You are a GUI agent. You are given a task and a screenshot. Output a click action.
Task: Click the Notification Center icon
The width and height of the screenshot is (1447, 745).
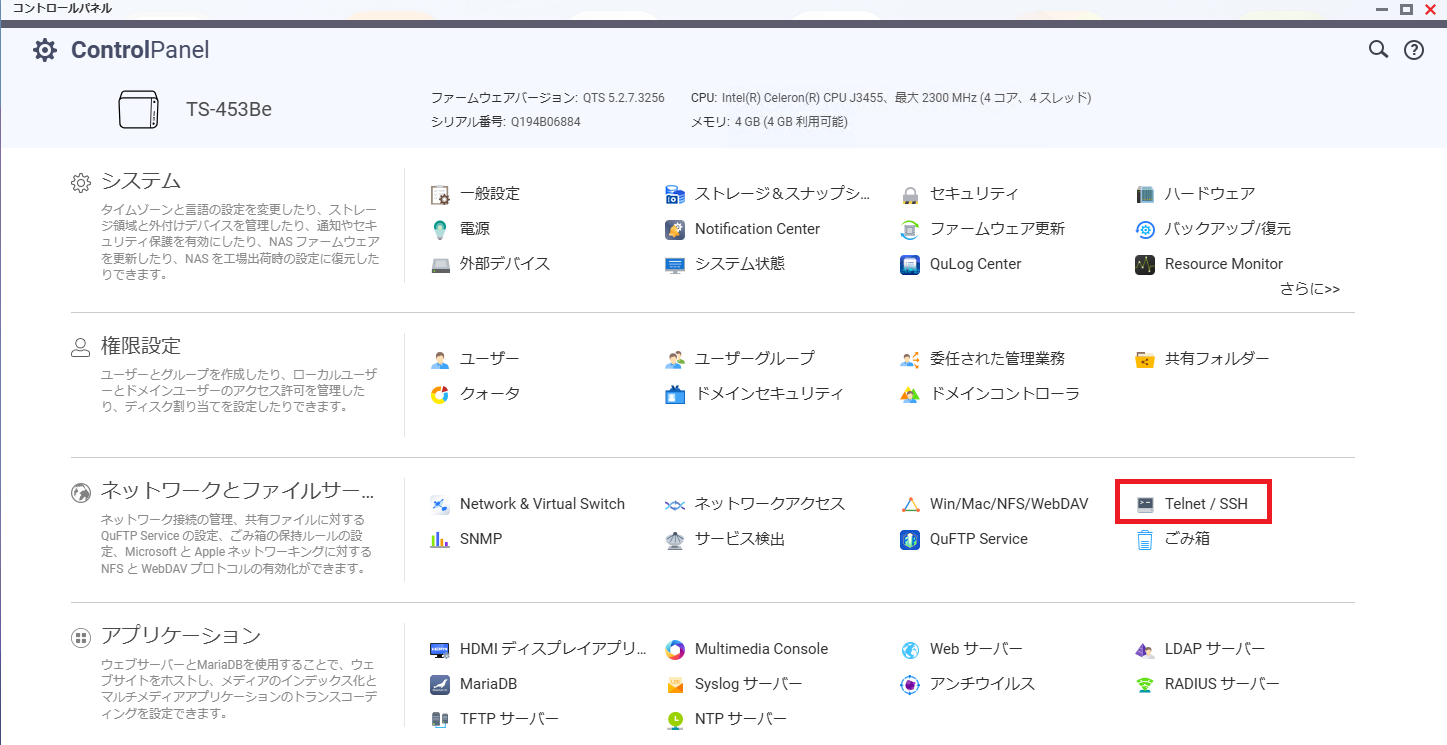click(x=675, y=229)
